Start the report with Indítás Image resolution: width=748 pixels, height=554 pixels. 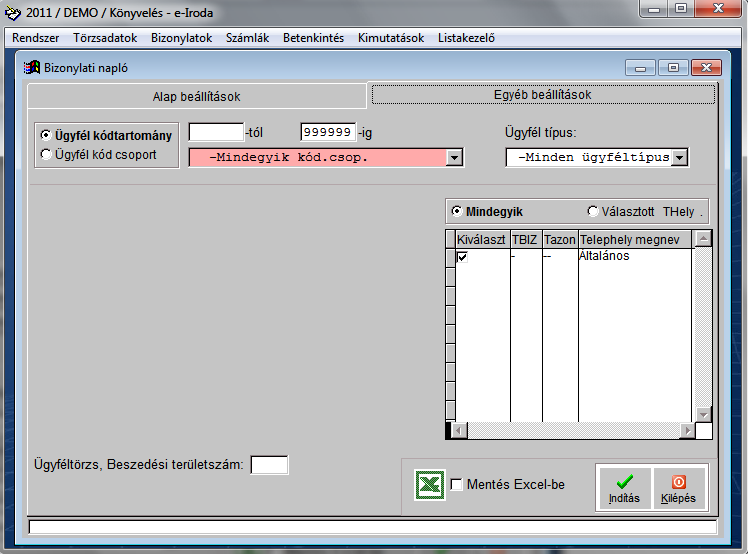point(624,488)
